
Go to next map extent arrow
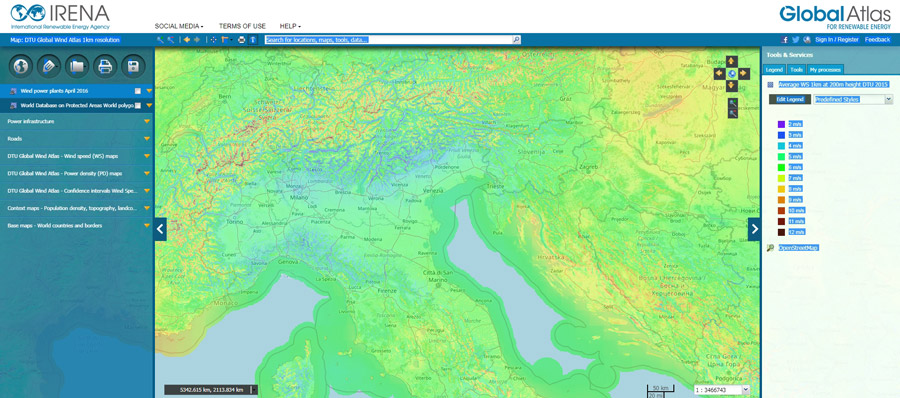click(x=197, y=40)
